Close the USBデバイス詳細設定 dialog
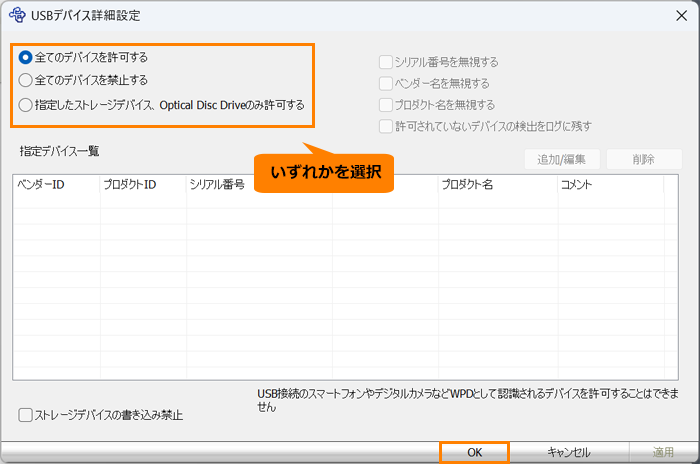The image size is (700, 464). pyautogui.click(x=681, y=16)
